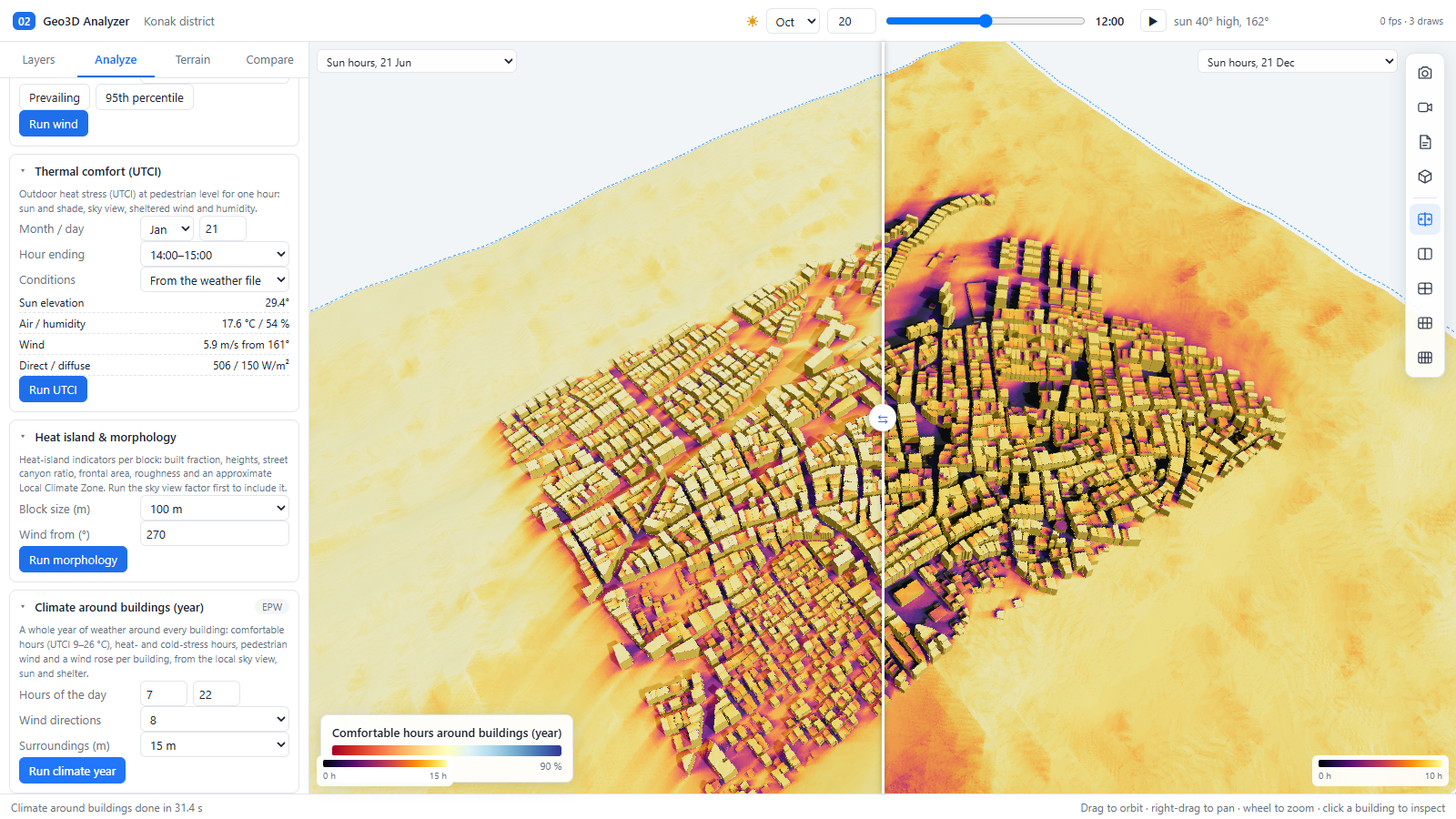Open the right view Sun hours 21 Dec dropdown

(x=1297, y=62)
